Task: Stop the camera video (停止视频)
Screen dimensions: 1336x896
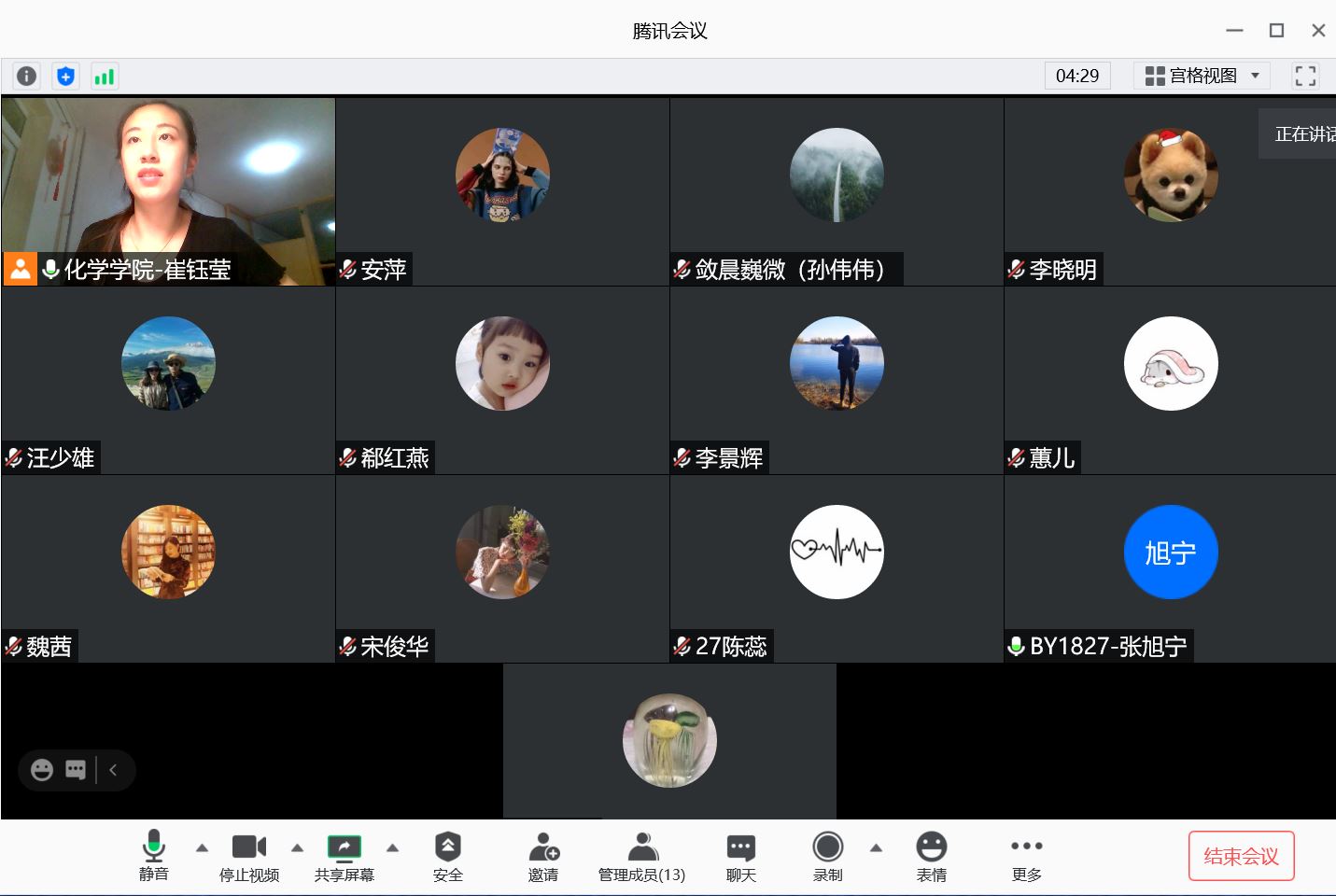Action: click(x=249, y=856)
